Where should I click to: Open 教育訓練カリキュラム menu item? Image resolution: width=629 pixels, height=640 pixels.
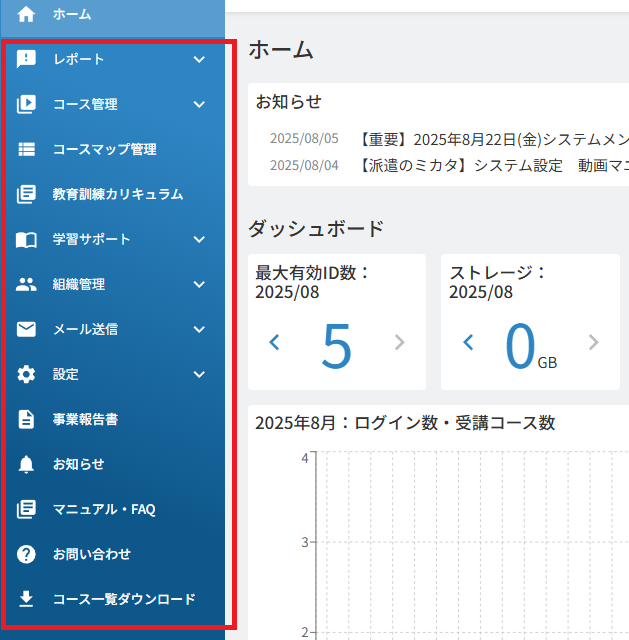pyautogui.click(x=112, y=194)
